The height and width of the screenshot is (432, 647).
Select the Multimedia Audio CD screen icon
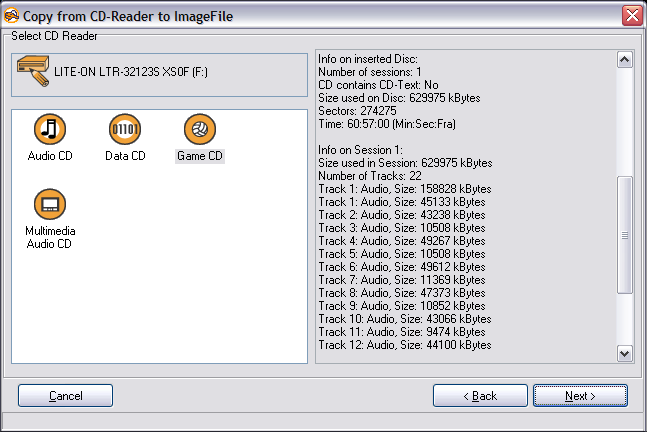pos(50,204)
